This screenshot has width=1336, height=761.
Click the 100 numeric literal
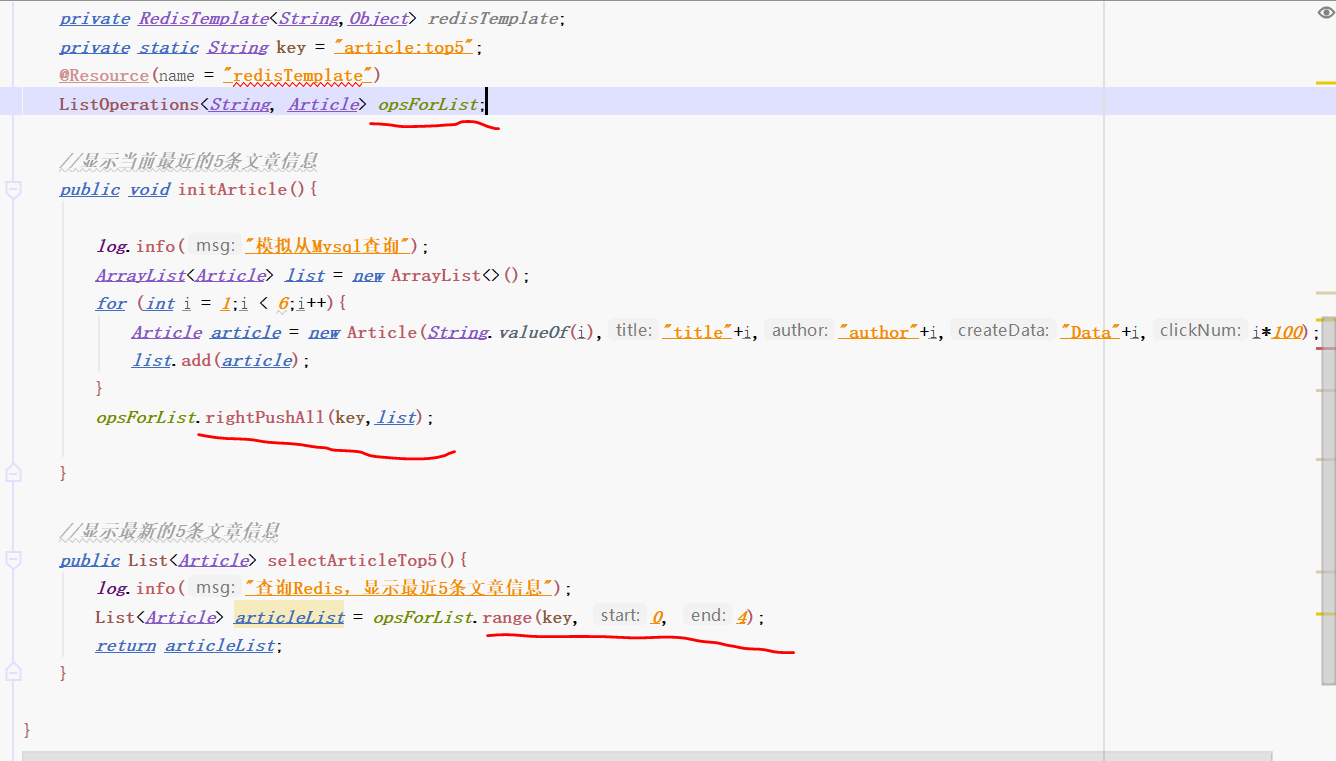coord(1287,332)
